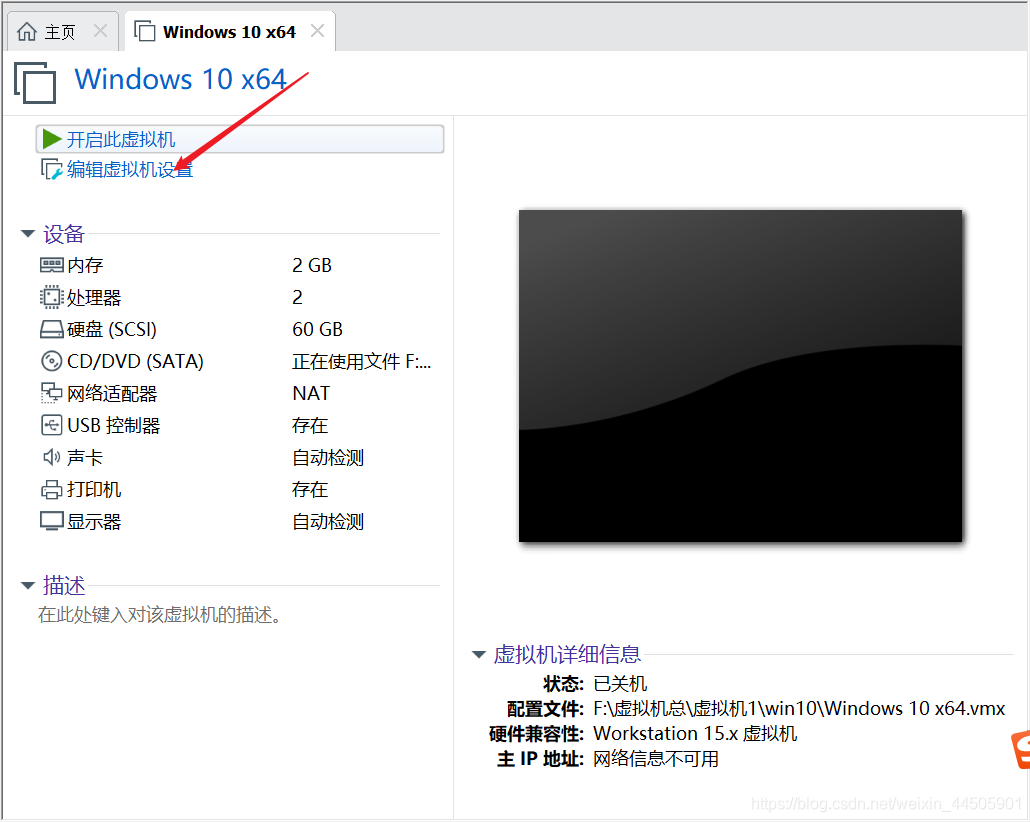Screen dimensions: 1030x822
Task: Click the status value 已关机
Action: click(620, 684)
